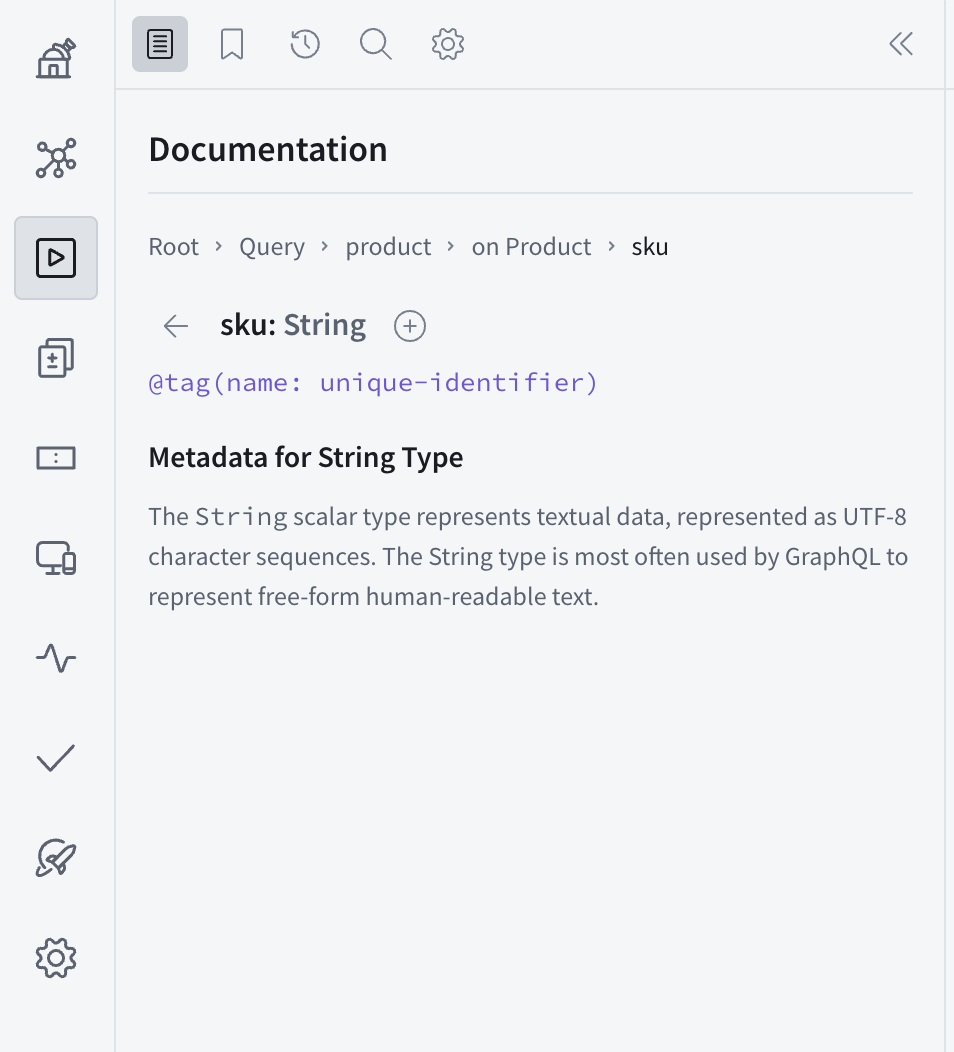This screenshot has width=954, height=1052.
Task: Switch to the Documentation tab
Action: (159, 44)
